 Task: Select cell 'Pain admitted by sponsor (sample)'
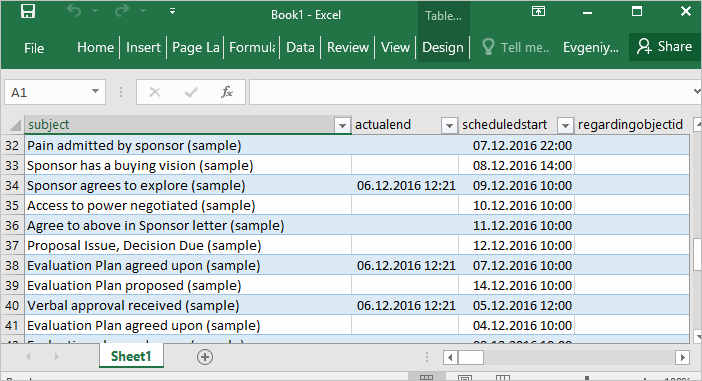(x=188, y=146)
